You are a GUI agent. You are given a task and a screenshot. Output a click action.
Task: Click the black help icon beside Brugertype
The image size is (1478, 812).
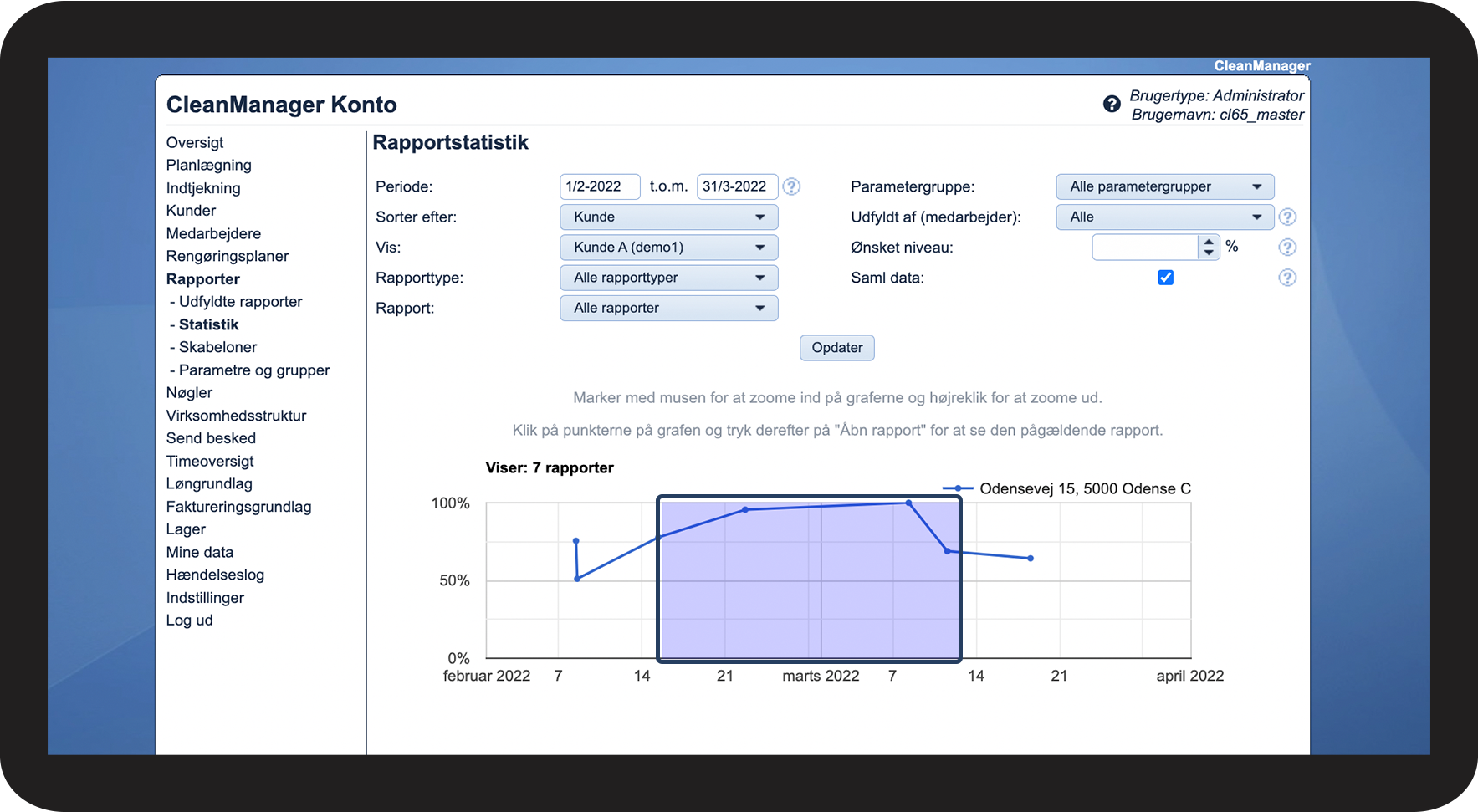[x=1112, y=104]
